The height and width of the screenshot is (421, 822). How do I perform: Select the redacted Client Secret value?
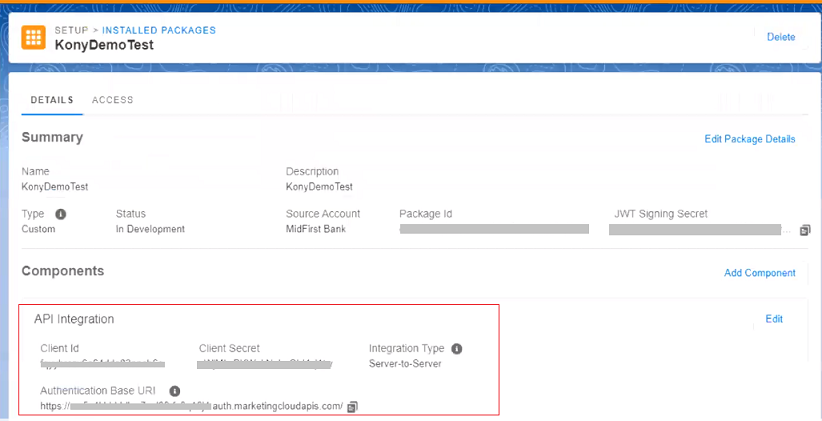(265, 364)
